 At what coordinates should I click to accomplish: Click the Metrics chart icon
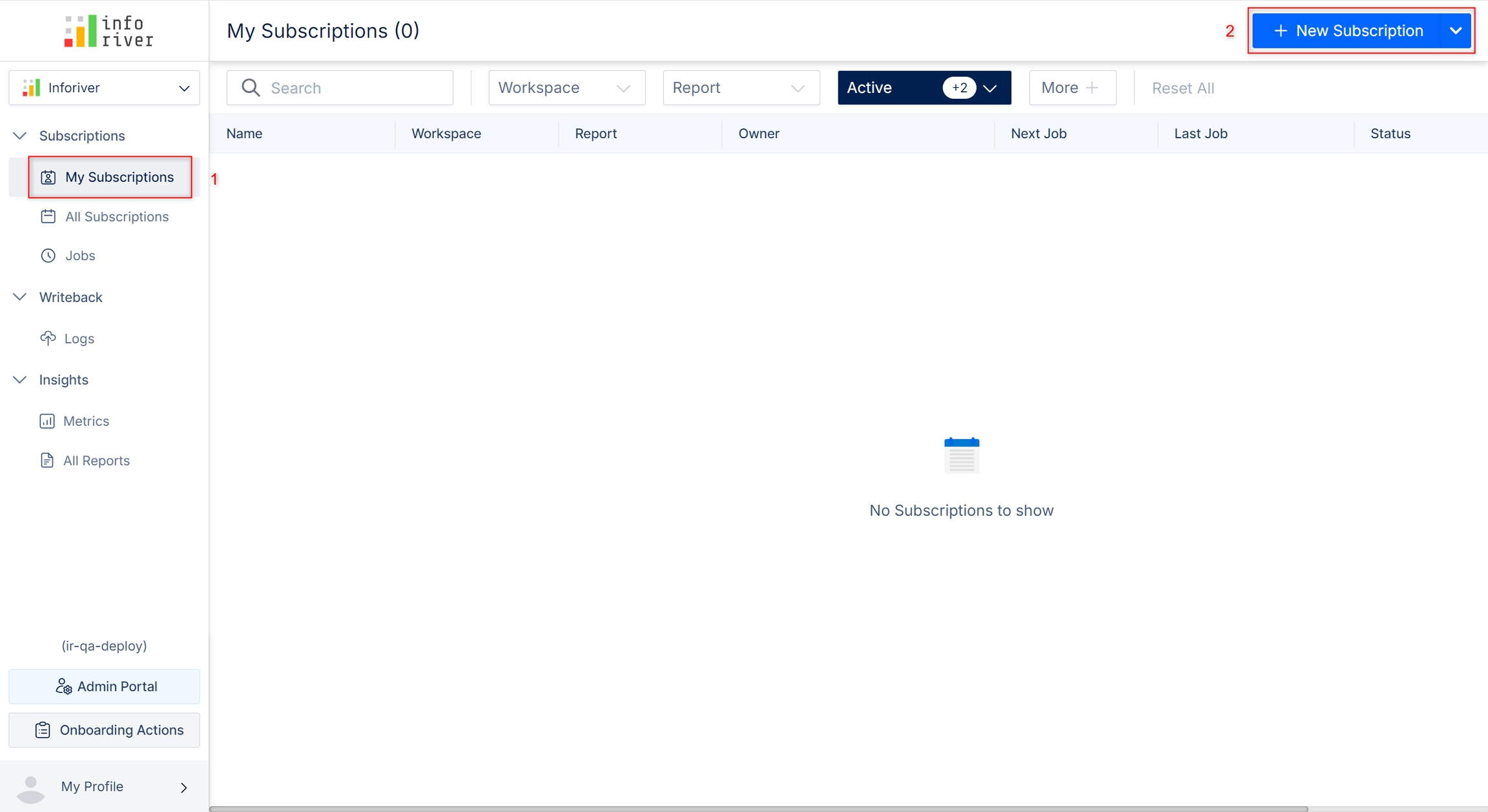click(47, 421)
